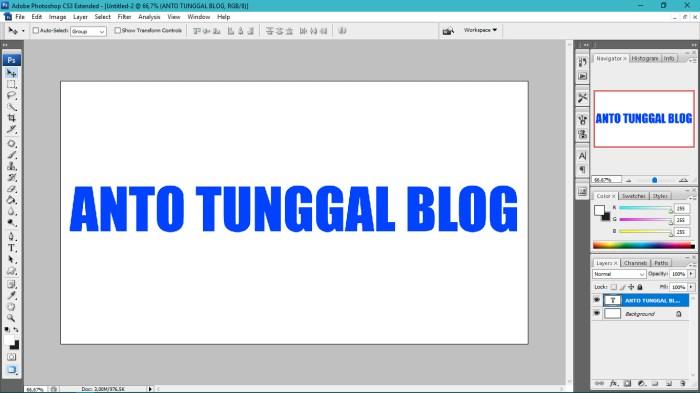Open the Paragraph panel icon in dock
The width and height of the screenshot is (700, 393).
coord(582,169)
